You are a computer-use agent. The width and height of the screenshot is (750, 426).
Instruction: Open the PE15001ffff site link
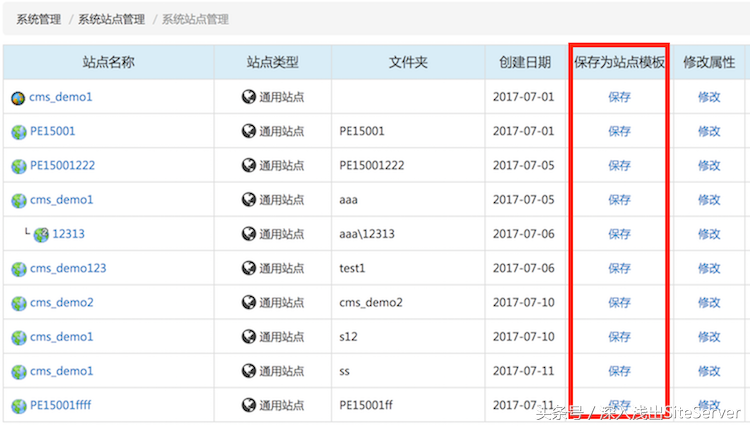61,405
